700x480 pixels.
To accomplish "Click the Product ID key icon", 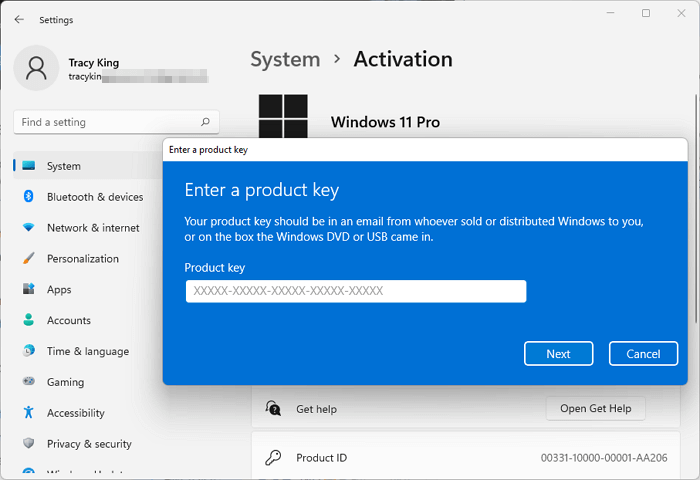I will 273,458.
